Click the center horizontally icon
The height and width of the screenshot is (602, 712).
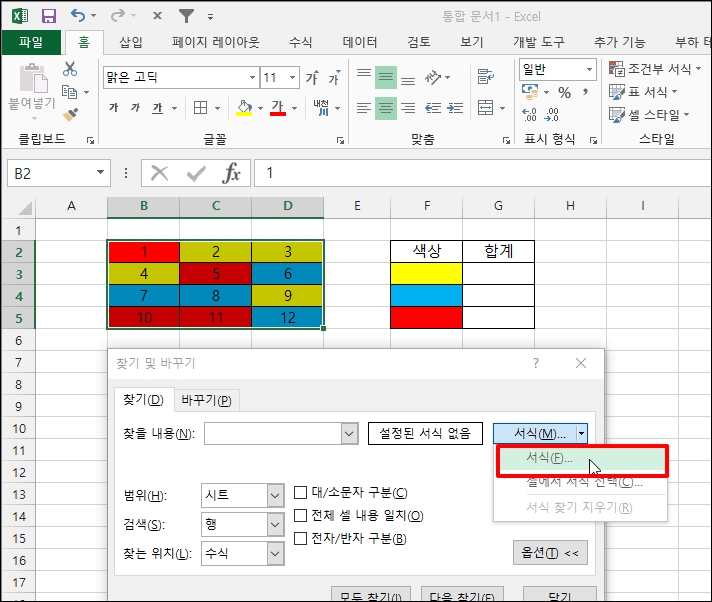click(x=386, y=108)
